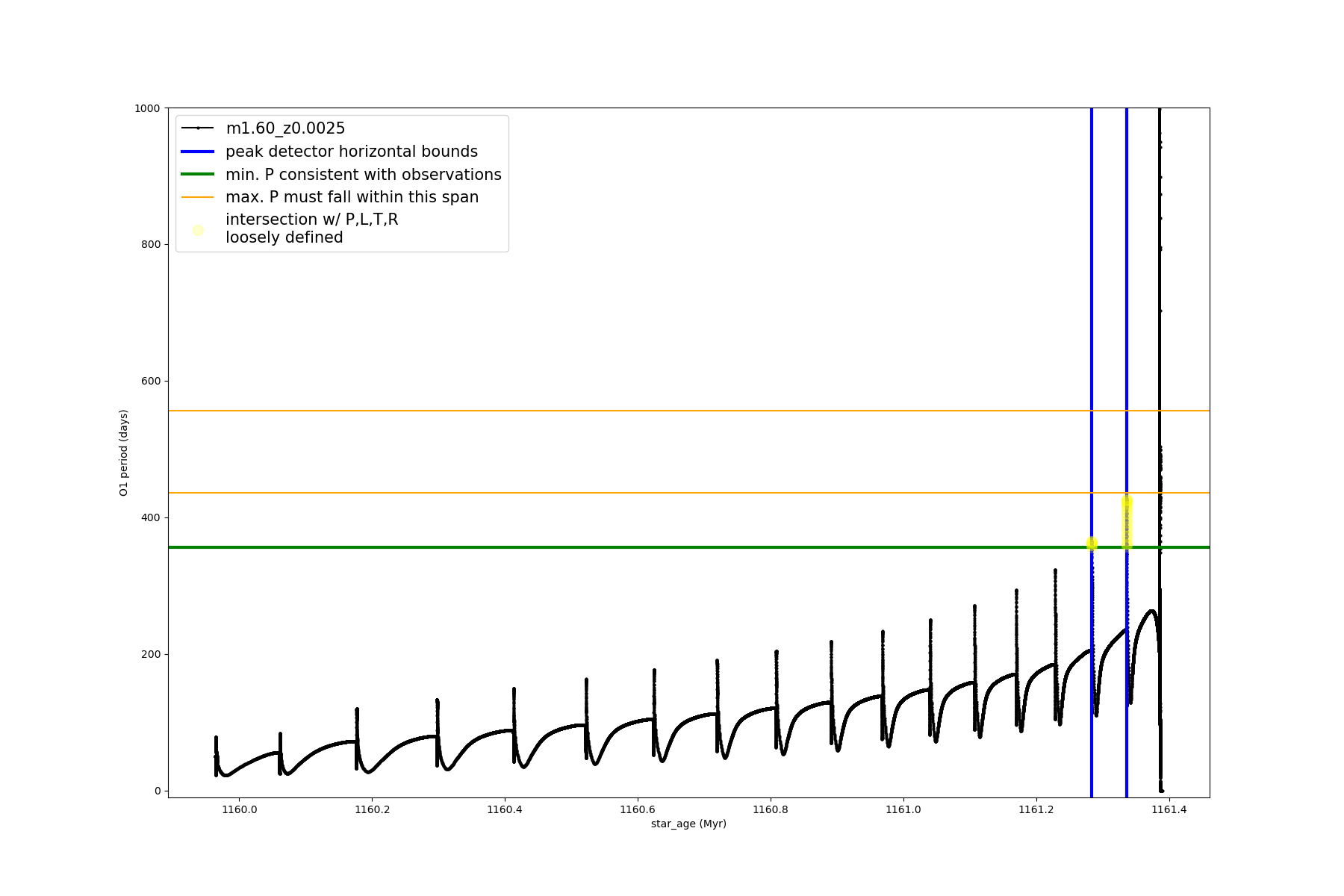Click the 600 tick label on y-axis

tap(152, 381)
